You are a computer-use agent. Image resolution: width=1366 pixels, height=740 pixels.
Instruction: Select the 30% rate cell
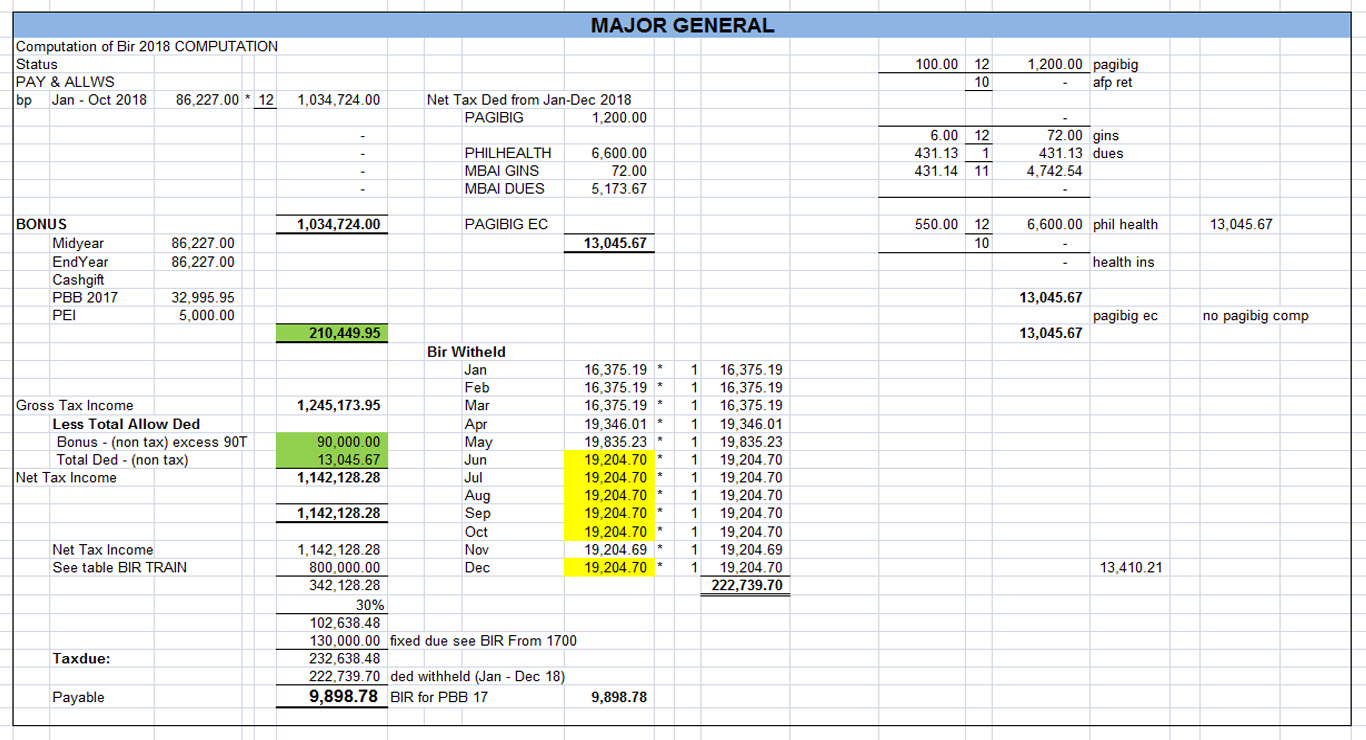click(369, 605)
